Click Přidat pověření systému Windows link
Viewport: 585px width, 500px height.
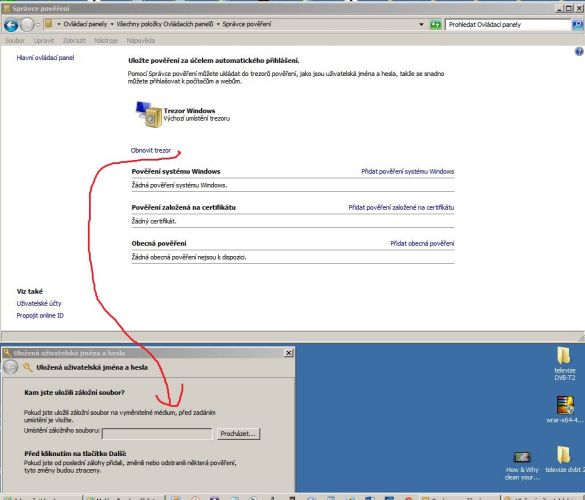407,171
